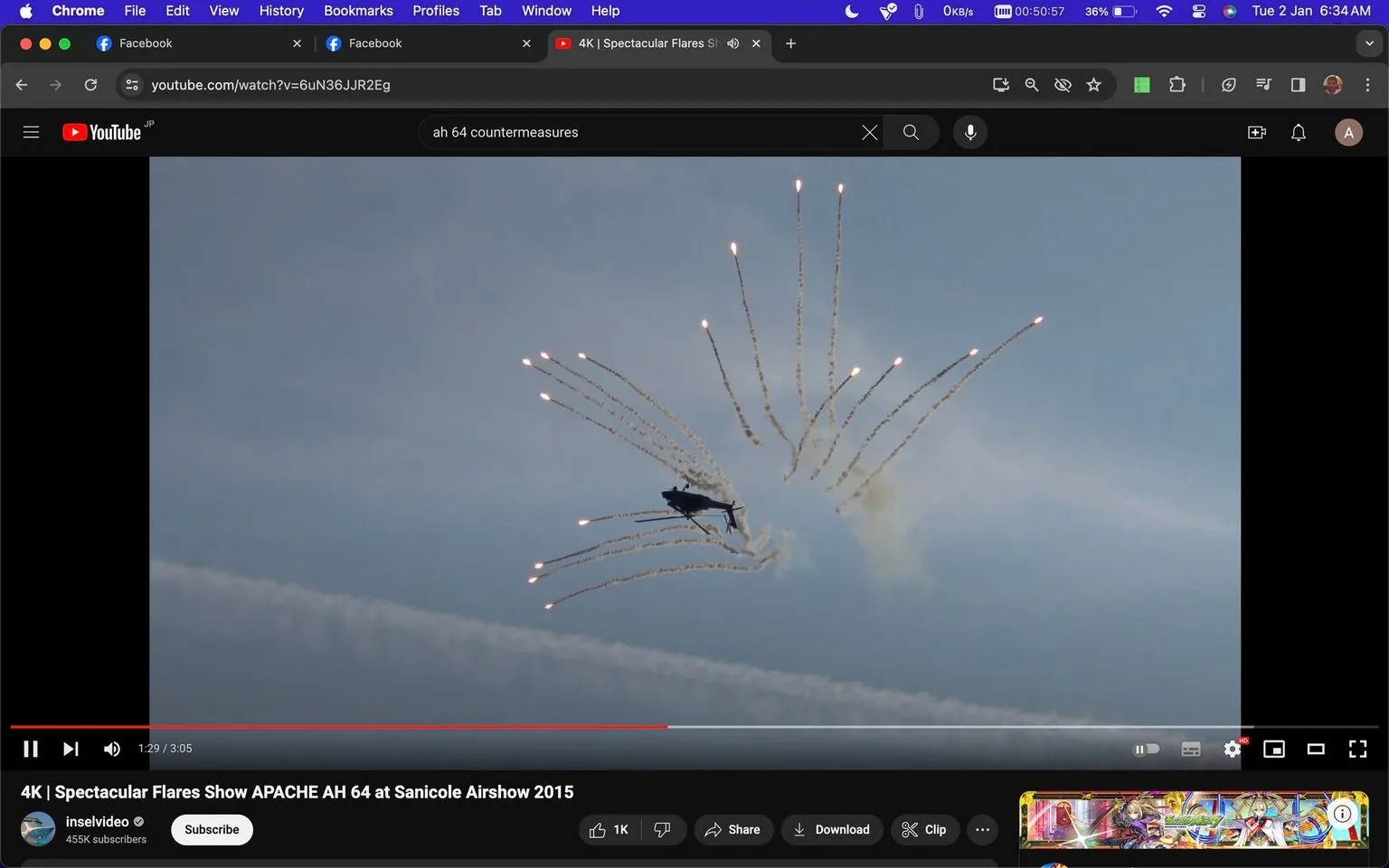The width and height of the screenshot is (1389, 868).
Task: Subscribe to the inselvideo channel
Action: click(x=212, y=829)
